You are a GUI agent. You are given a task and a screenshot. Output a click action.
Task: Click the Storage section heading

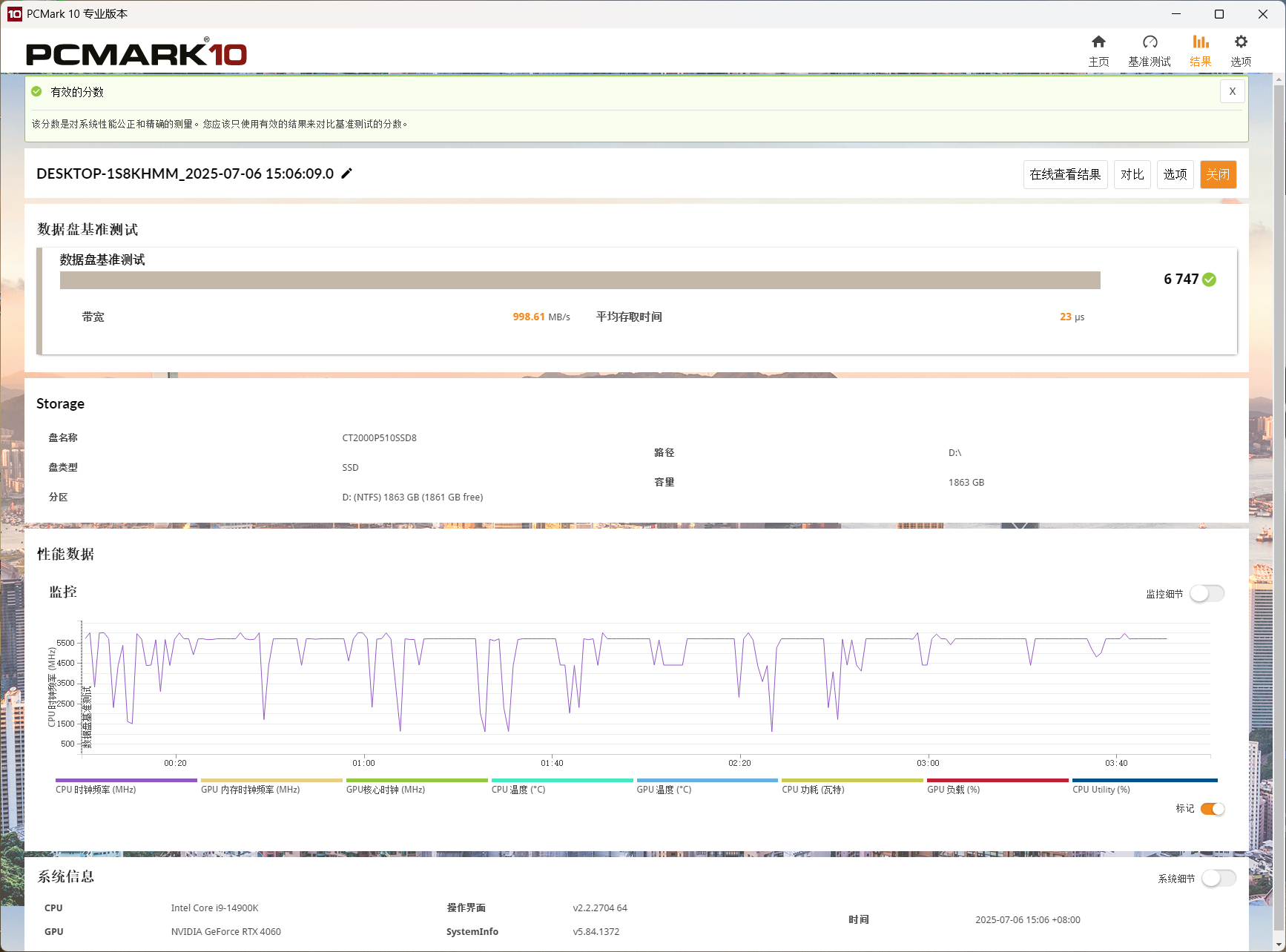point(60,403)
